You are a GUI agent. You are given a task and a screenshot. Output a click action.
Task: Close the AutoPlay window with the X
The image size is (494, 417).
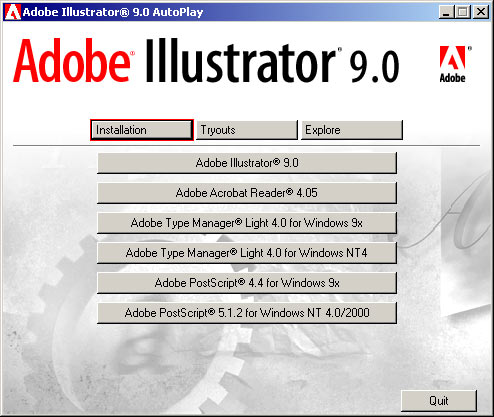[x=481, y=12]
